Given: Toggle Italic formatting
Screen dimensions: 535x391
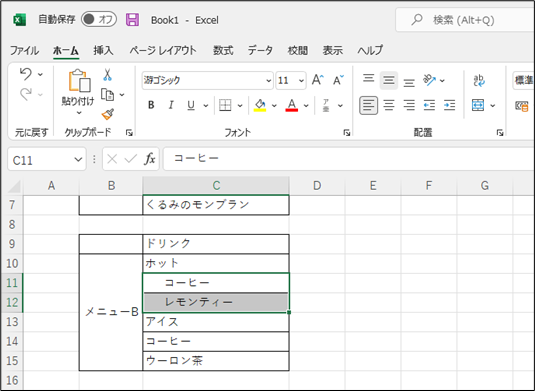Looking at the screenshot, I should point(171,105).
